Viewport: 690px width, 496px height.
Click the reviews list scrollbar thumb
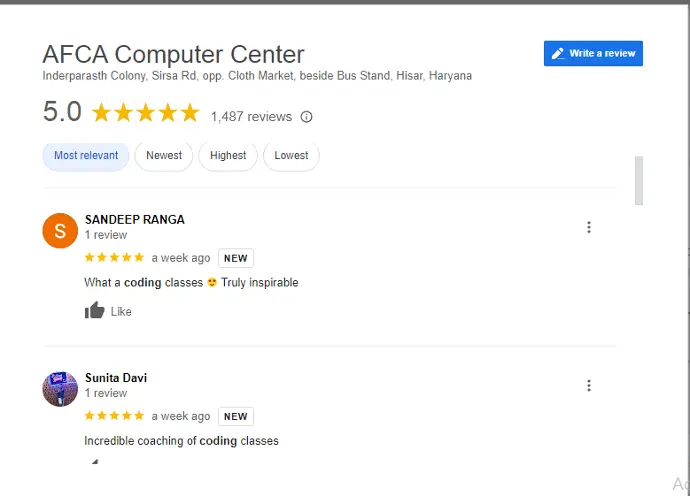click(639, 180)
